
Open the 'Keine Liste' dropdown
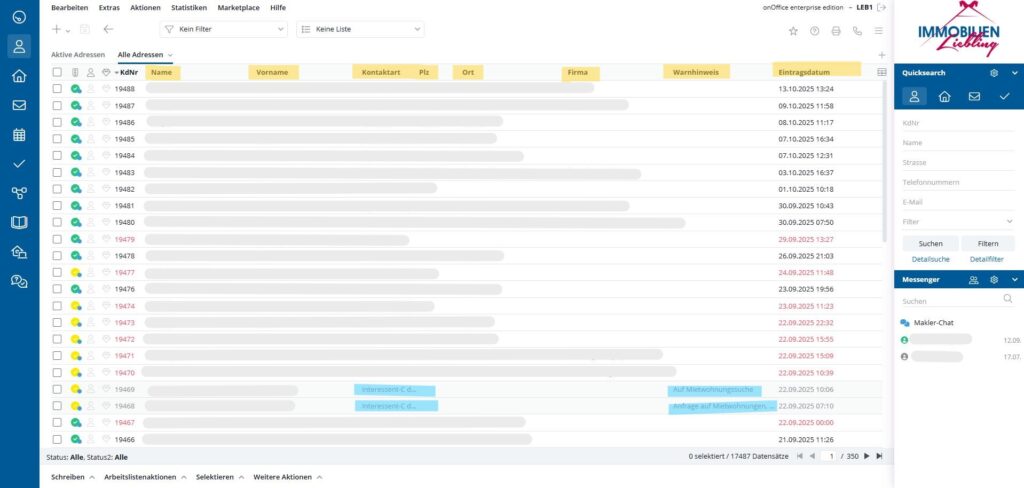pos(360,30)
